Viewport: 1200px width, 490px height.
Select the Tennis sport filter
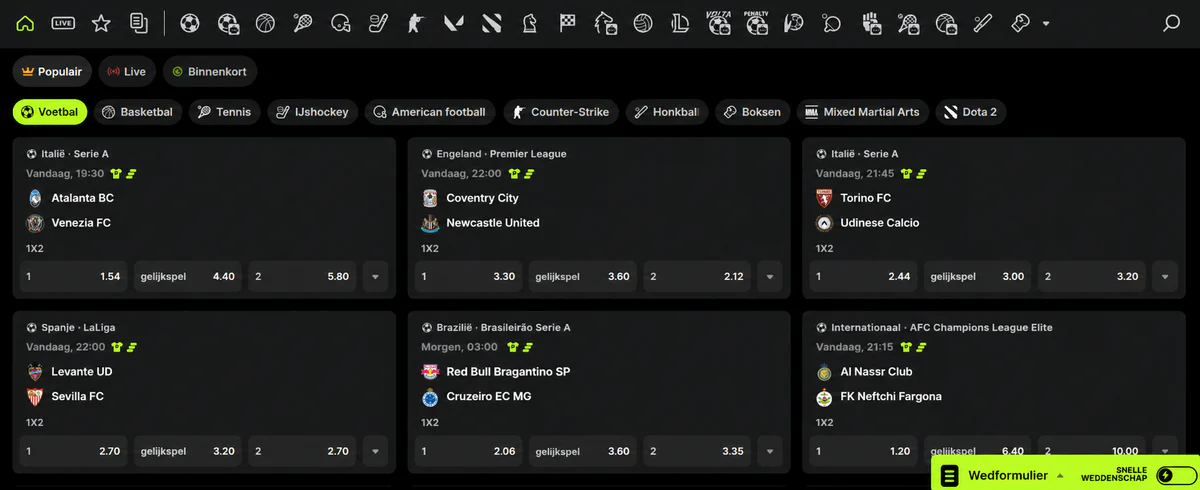(x=225, y=112)
